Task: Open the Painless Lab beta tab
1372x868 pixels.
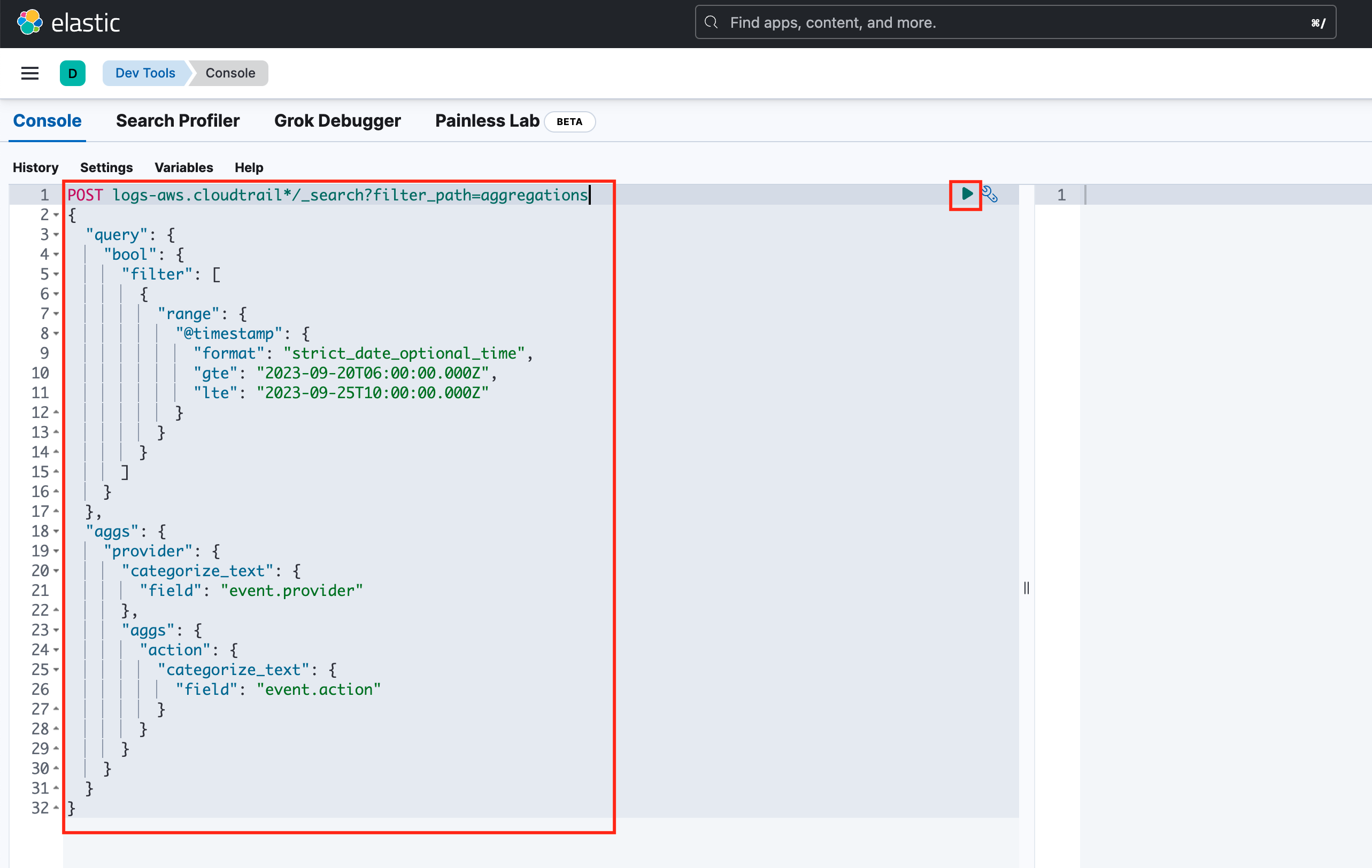Action: coord(487,121)
